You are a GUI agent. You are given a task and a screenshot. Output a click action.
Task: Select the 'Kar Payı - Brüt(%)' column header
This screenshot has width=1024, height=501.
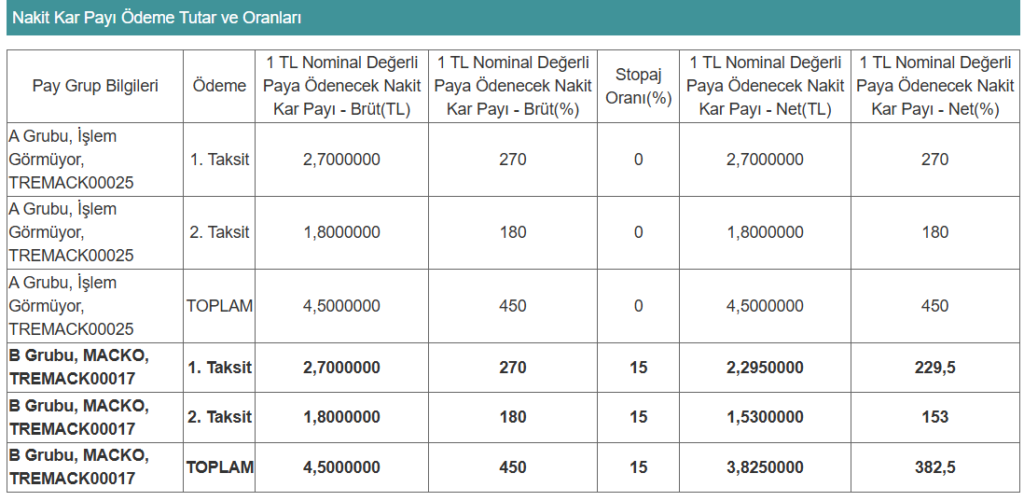(x=513, y=86)
